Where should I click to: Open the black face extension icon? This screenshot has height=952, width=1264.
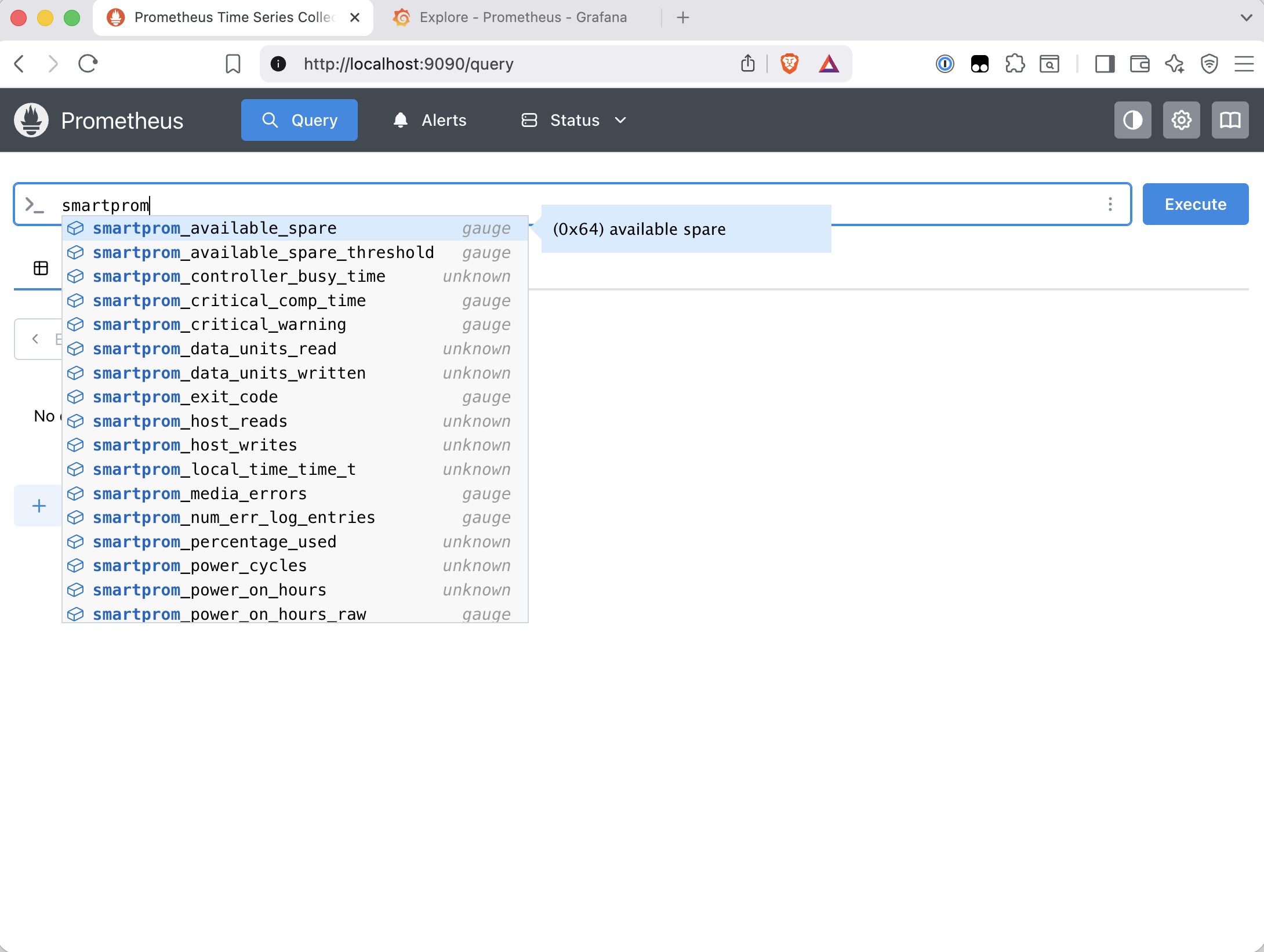click(980, 63)
